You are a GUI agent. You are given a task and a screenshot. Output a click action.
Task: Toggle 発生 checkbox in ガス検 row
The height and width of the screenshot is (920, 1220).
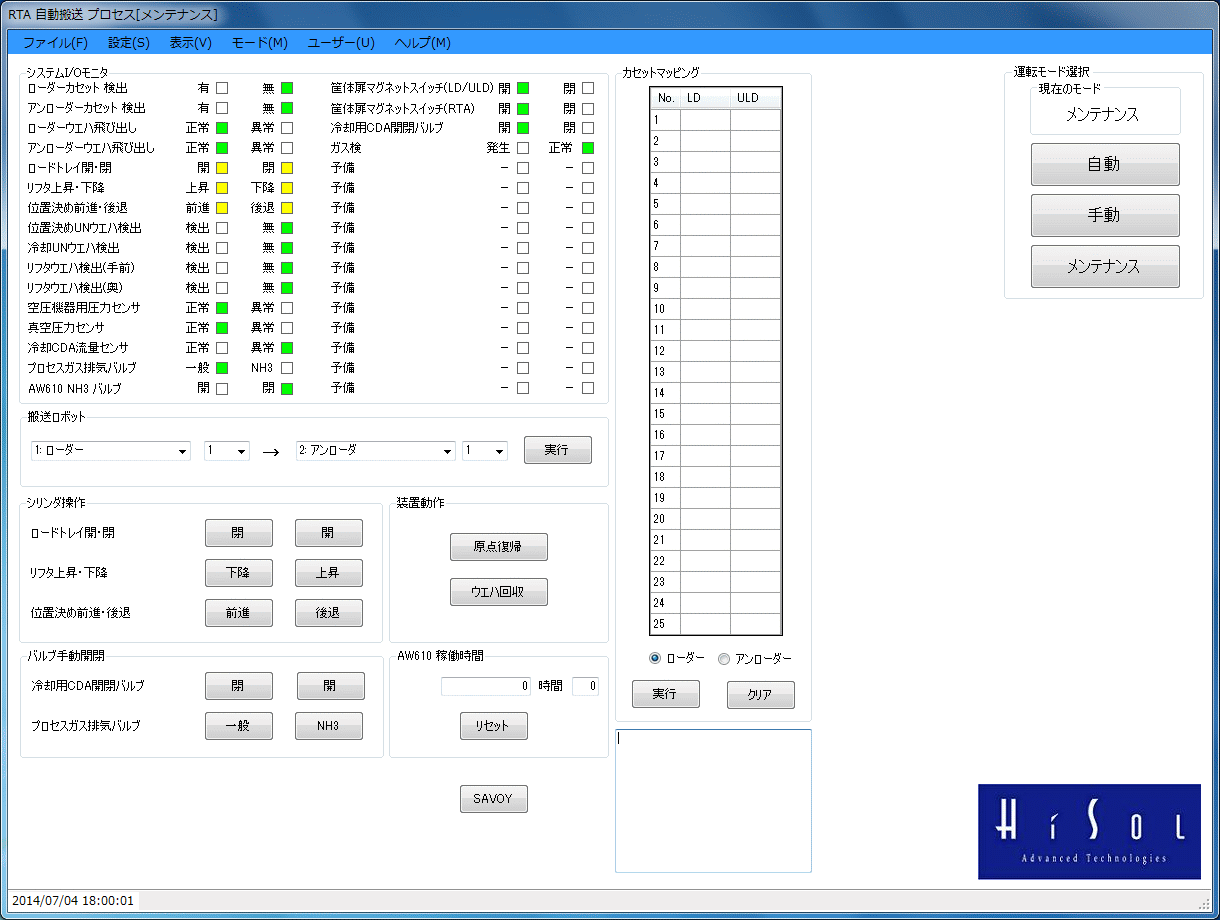coord(523,148)
